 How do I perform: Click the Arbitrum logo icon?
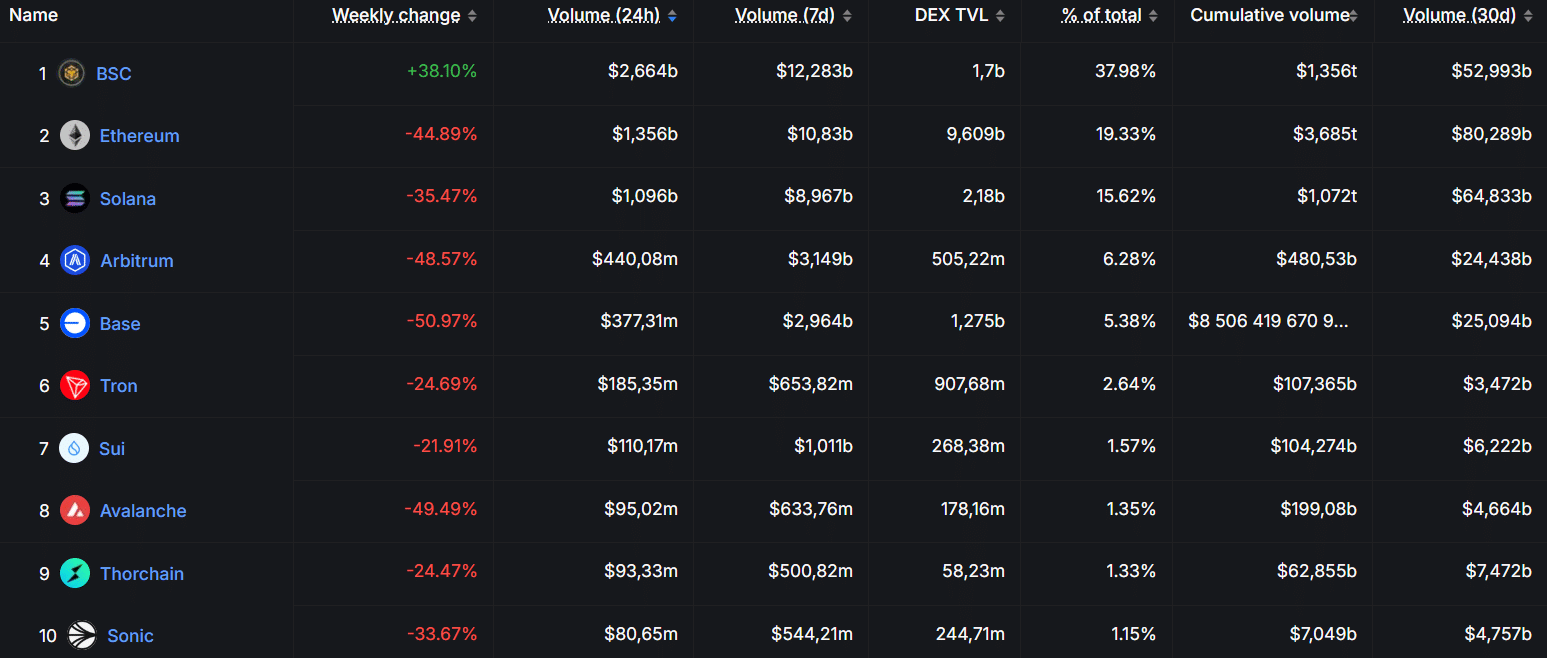click(75, 261)
